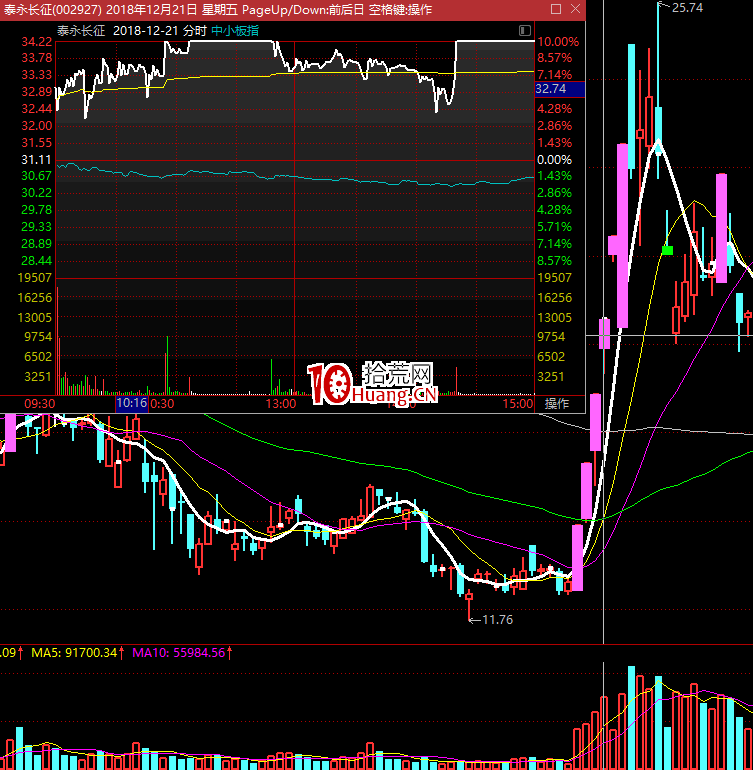Screen dimensions: 753x770
Task: Toggle the side panel icon beside 中小板指
Action: pos(525,31)
